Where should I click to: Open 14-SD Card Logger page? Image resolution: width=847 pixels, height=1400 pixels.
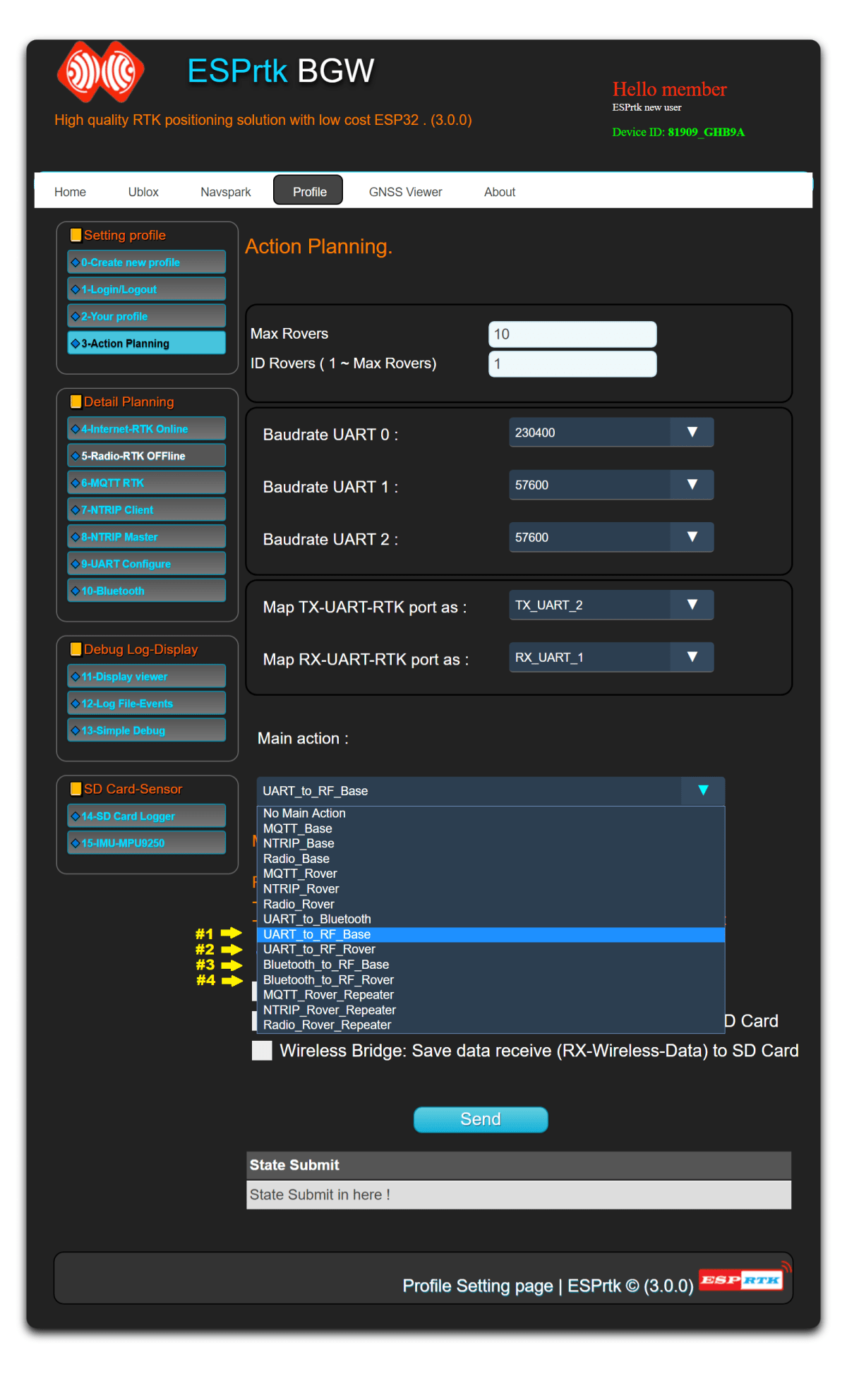[147, 816]
